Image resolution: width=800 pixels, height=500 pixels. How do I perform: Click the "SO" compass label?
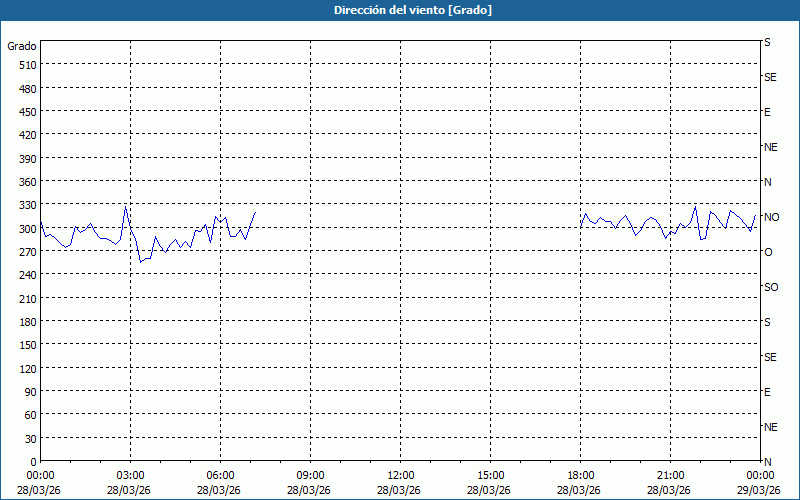pyautogui.click(x=771, y=287)
